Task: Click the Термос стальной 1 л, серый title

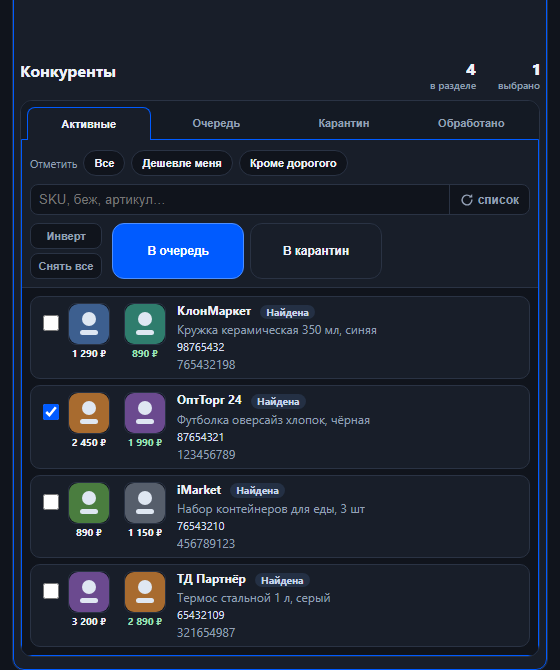Action: tap(254, 598)
